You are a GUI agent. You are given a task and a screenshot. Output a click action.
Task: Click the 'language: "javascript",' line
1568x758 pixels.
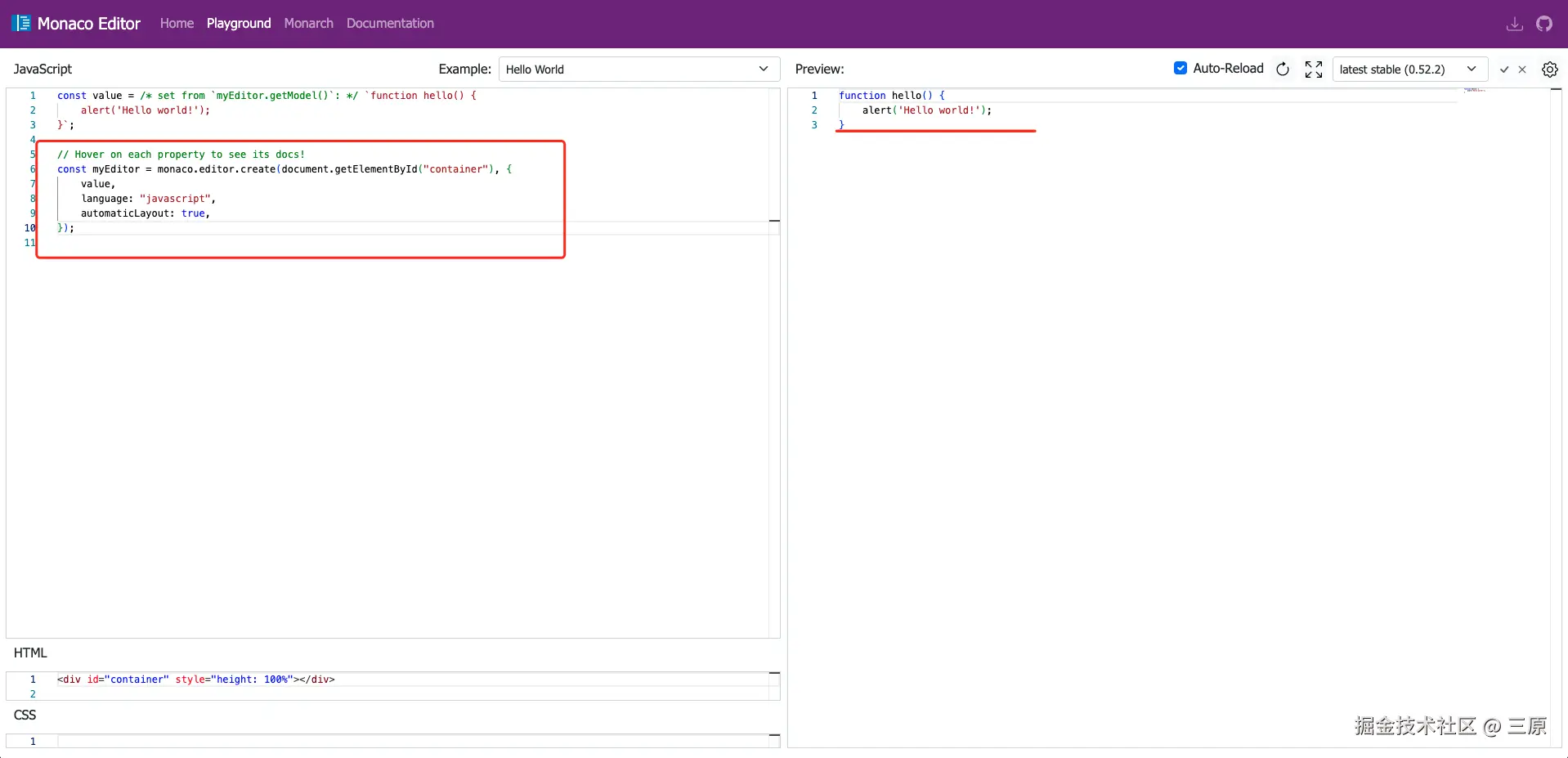pyautogui.click(x=148, y=199)
